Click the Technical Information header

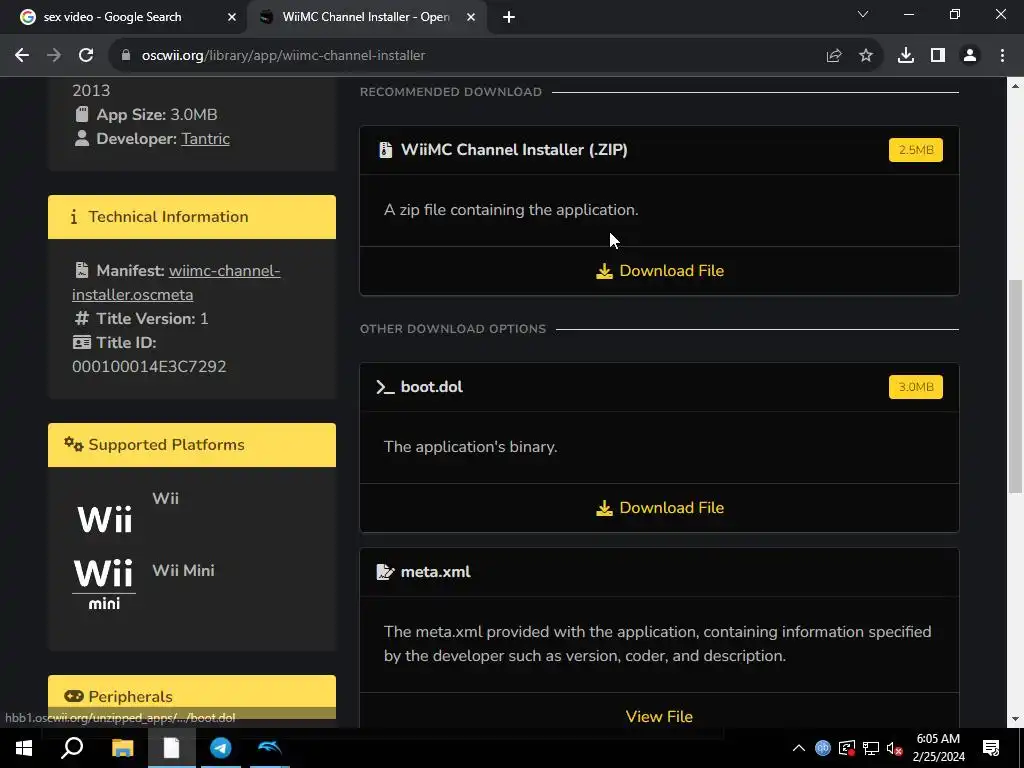[x=192, y=217]
